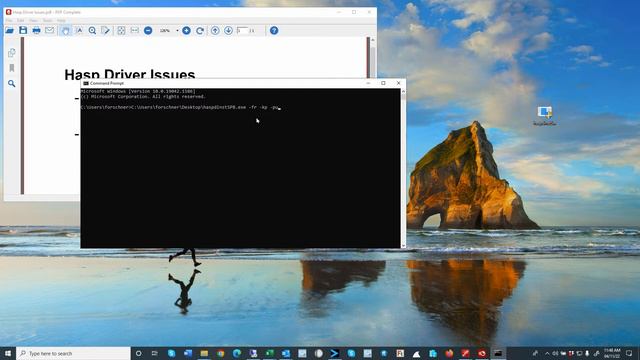Zoom in with the plus button
Image resolution: width=640 pixels, height=360 pixels.
point(186,31)
